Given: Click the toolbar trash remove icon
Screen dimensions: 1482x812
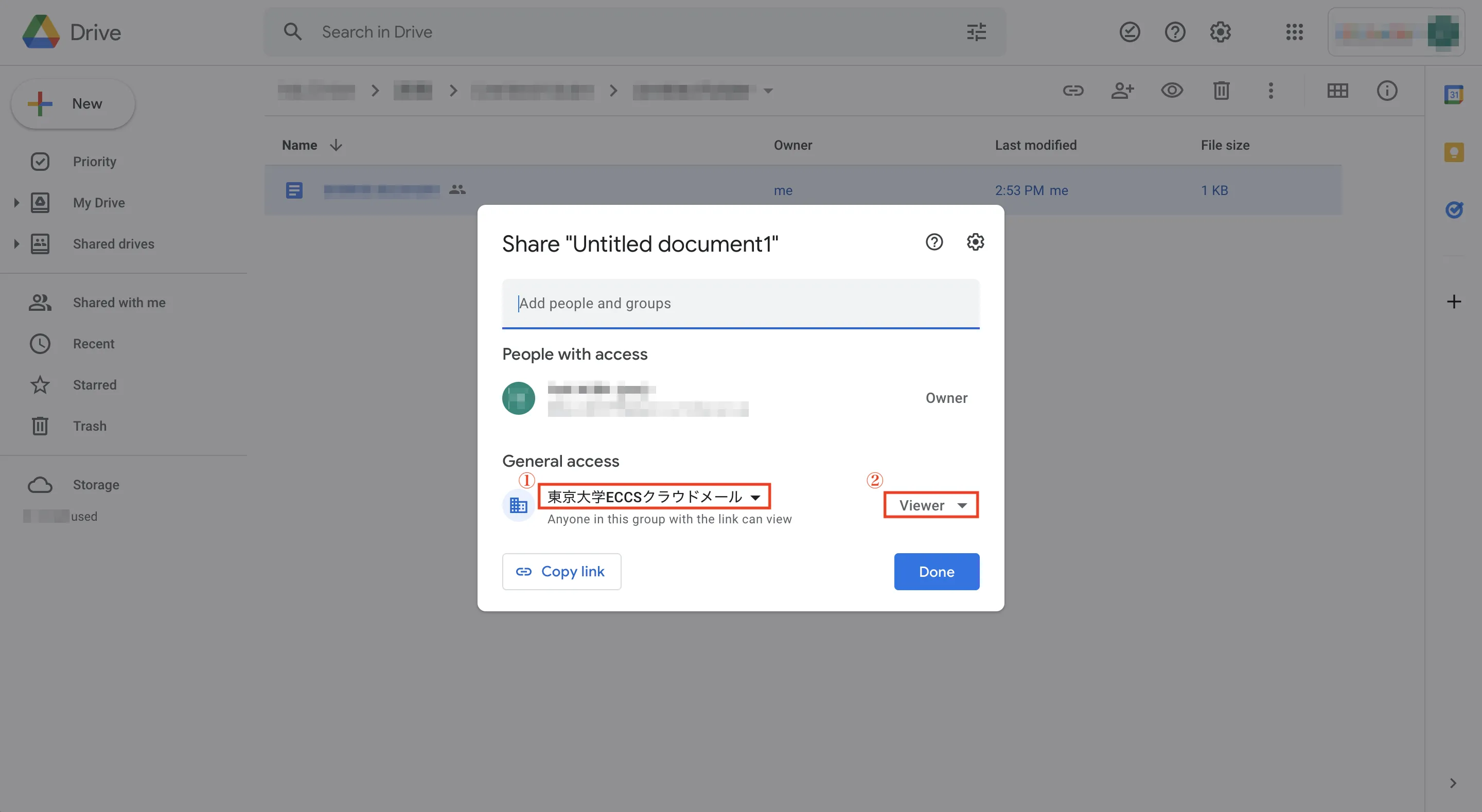Looking at the screenshot, I should [1221, 91].
